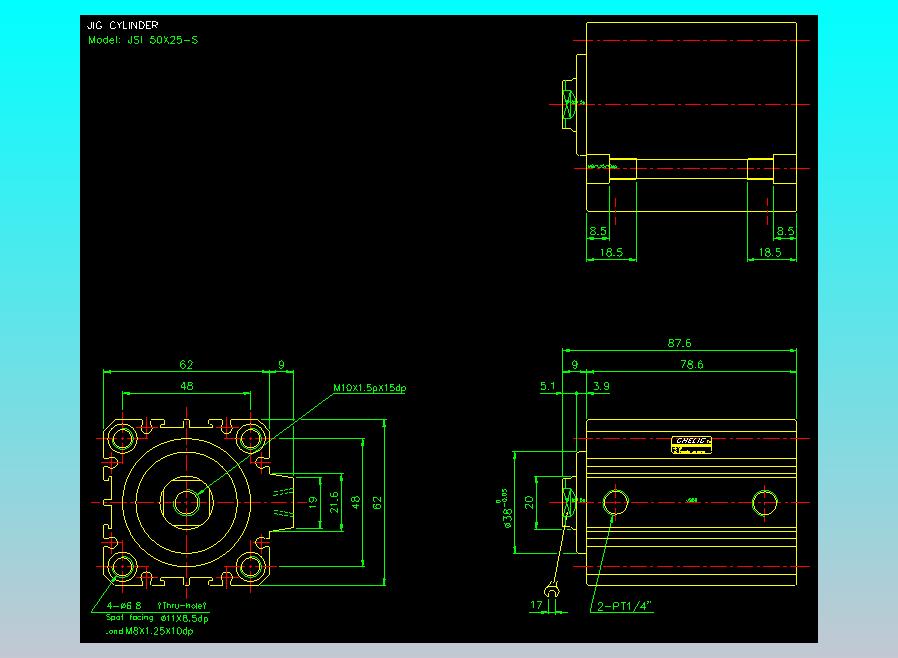898x658 pixels.
Task: Select the right port hole circle in side view
Action: (766, 501)
